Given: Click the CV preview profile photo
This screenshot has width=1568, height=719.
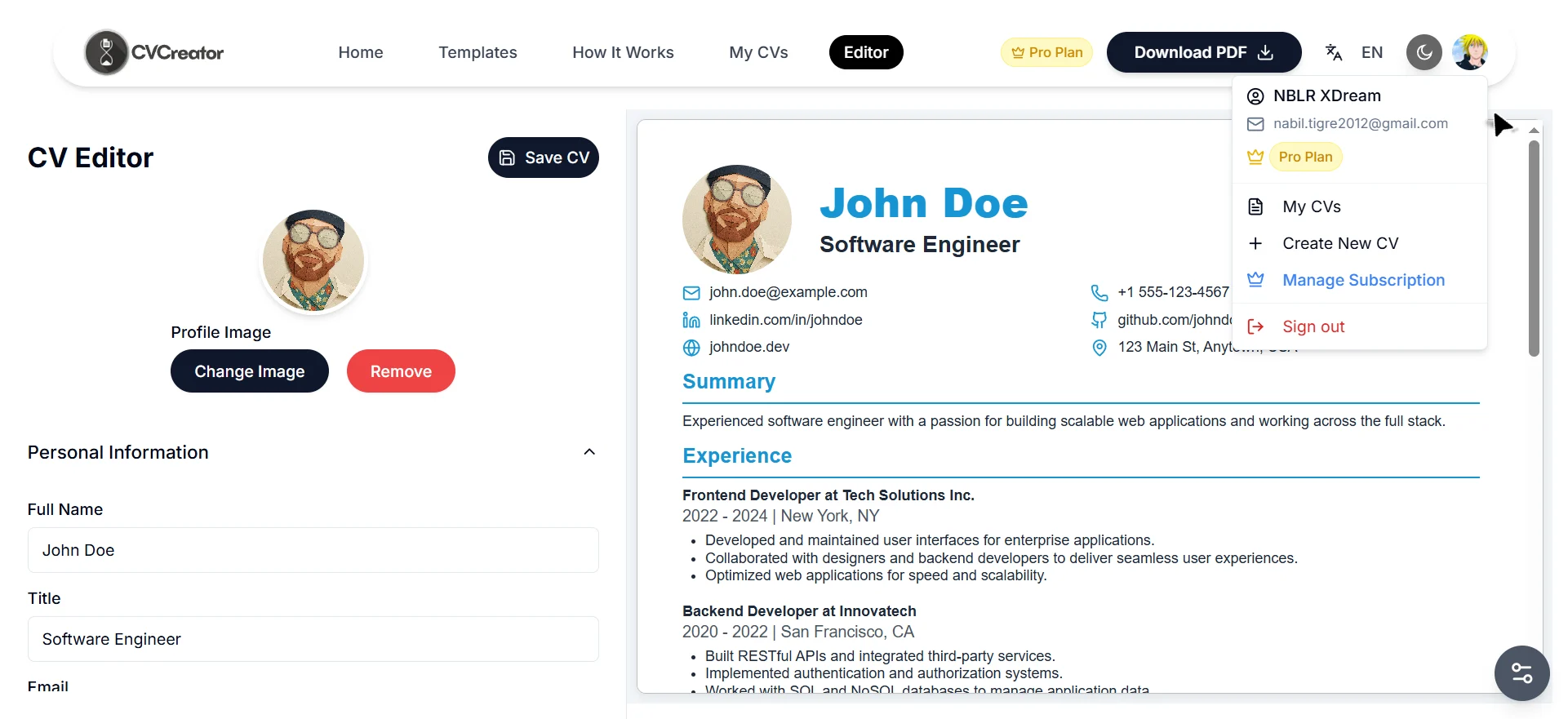Looking at the screenshot, I should [737, 219].
